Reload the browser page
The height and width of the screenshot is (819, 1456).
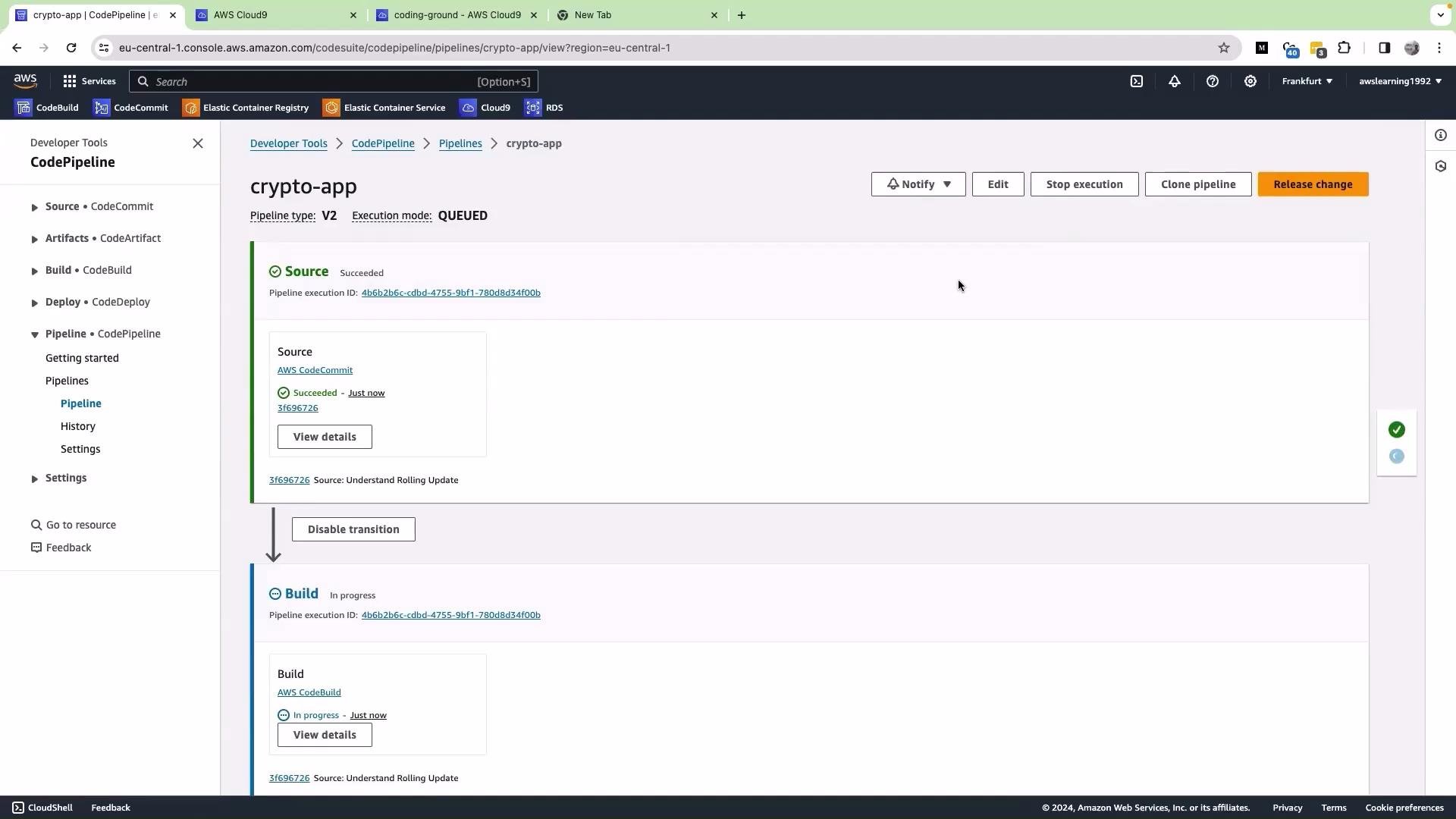(x=71, y=48)
